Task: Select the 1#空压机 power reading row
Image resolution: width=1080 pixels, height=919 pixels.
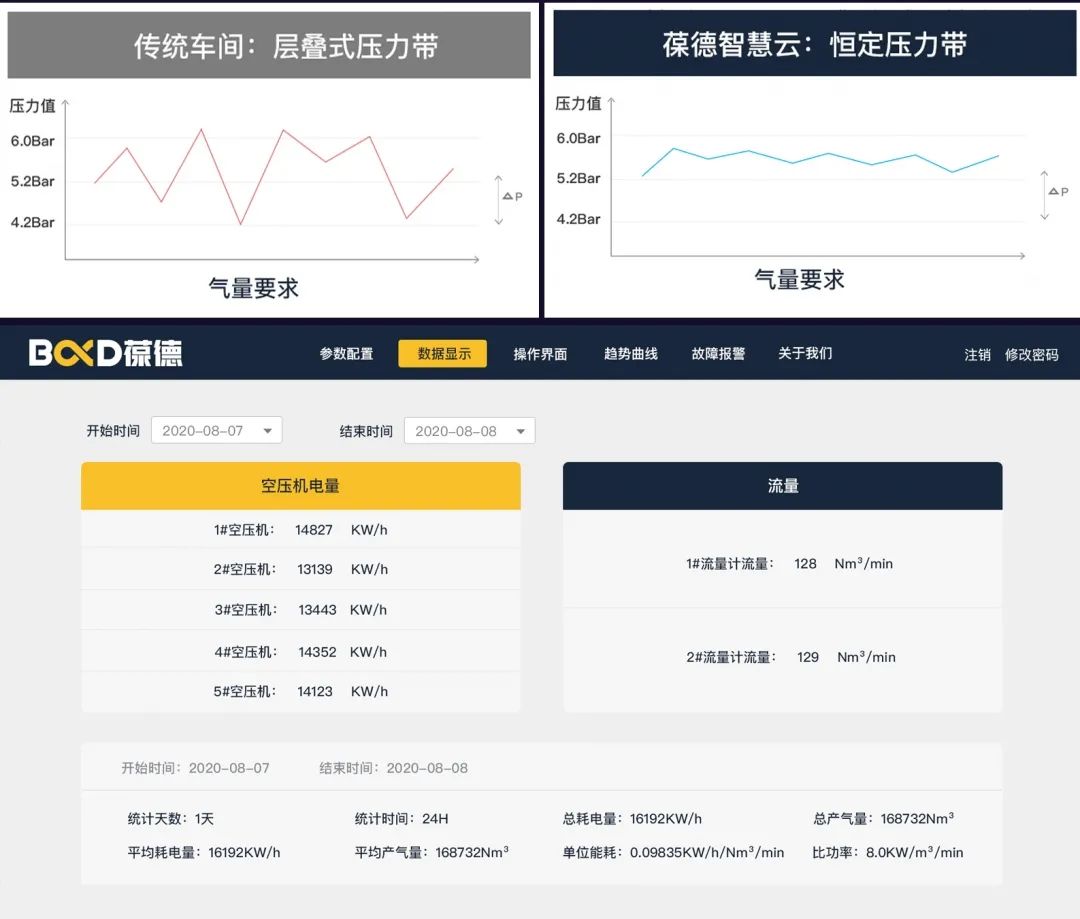Action: pyautogui.click(x=299, y=530)
